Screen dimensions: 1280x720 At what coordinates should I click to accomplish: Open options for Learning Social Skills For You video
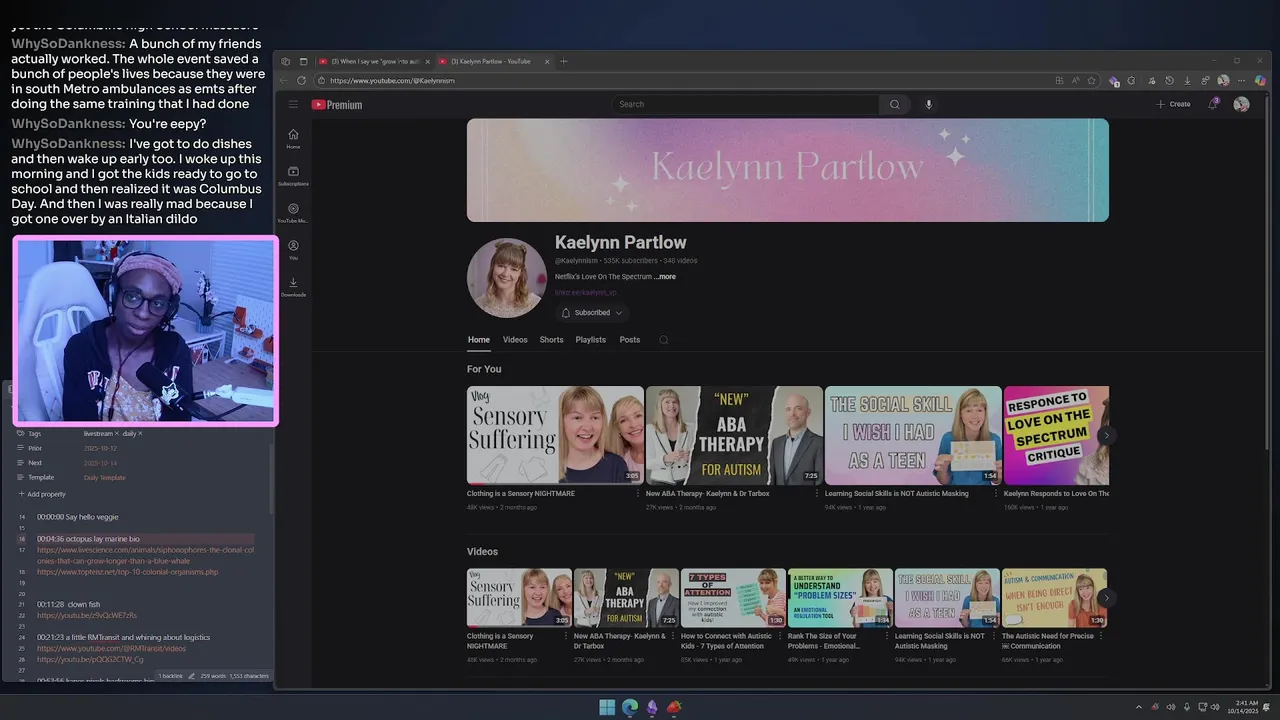pos(995,494)
